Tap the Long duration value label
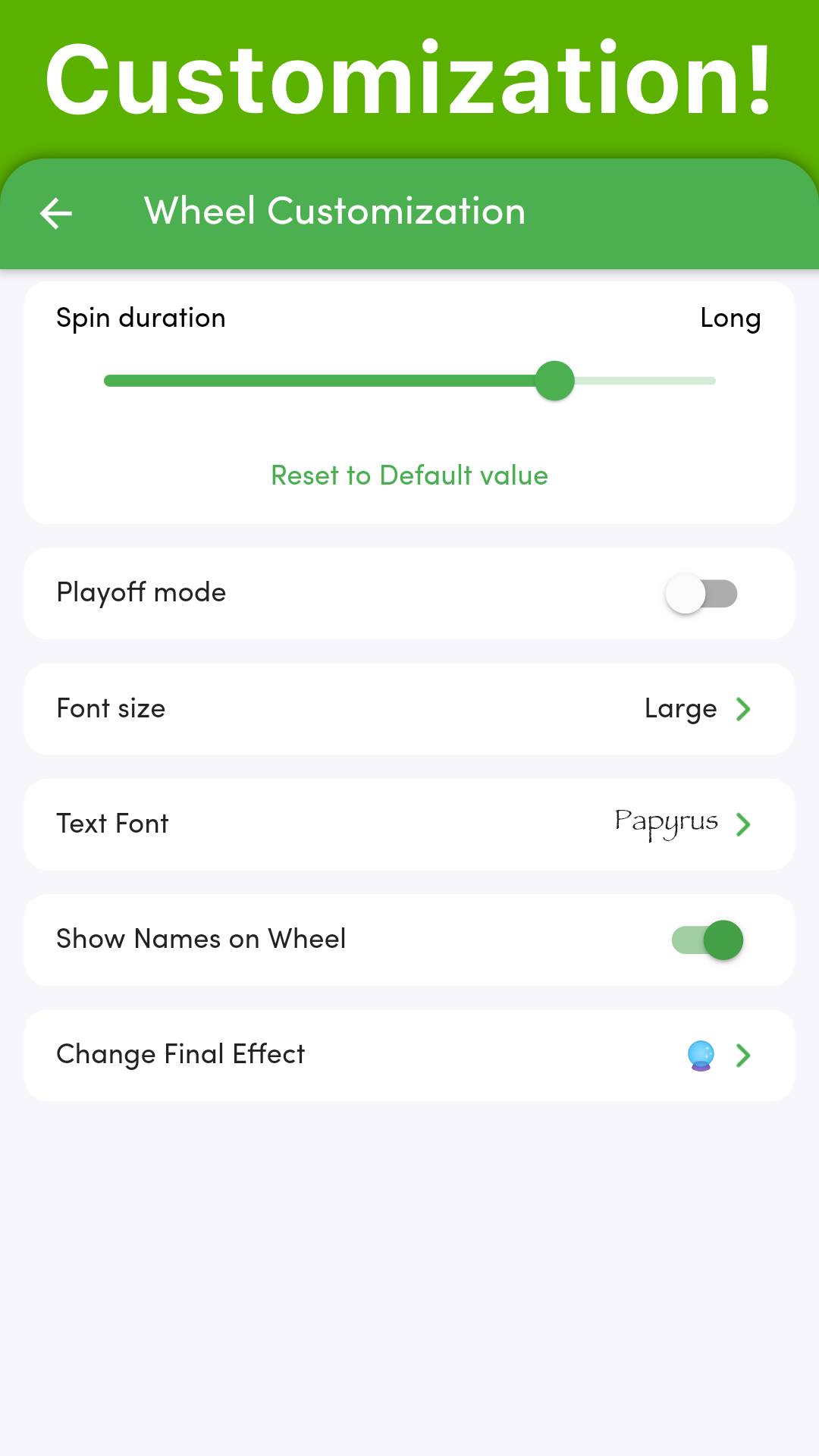 pos(730,318)
